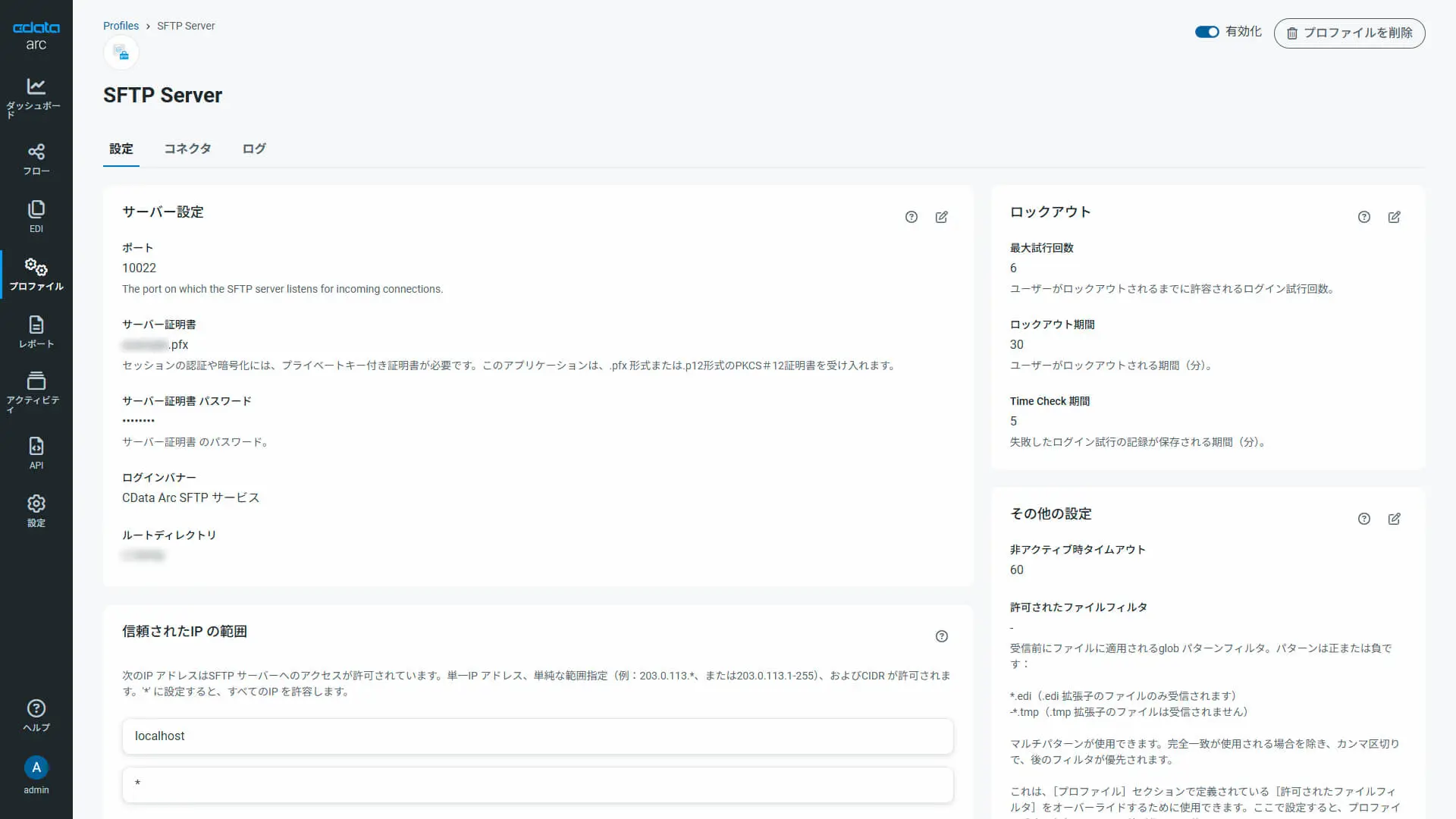This screenshot has height=819, width=1456.
Task: Show help for Lockout section
Action: [1363, 217]
